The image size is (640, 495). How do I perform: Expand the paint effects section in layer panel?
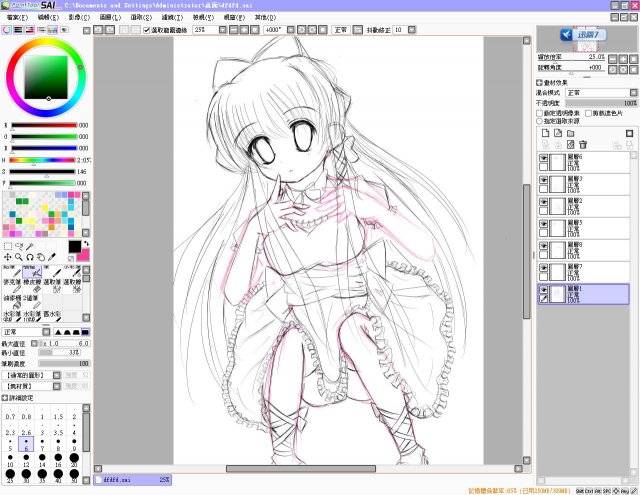point(539,82)
